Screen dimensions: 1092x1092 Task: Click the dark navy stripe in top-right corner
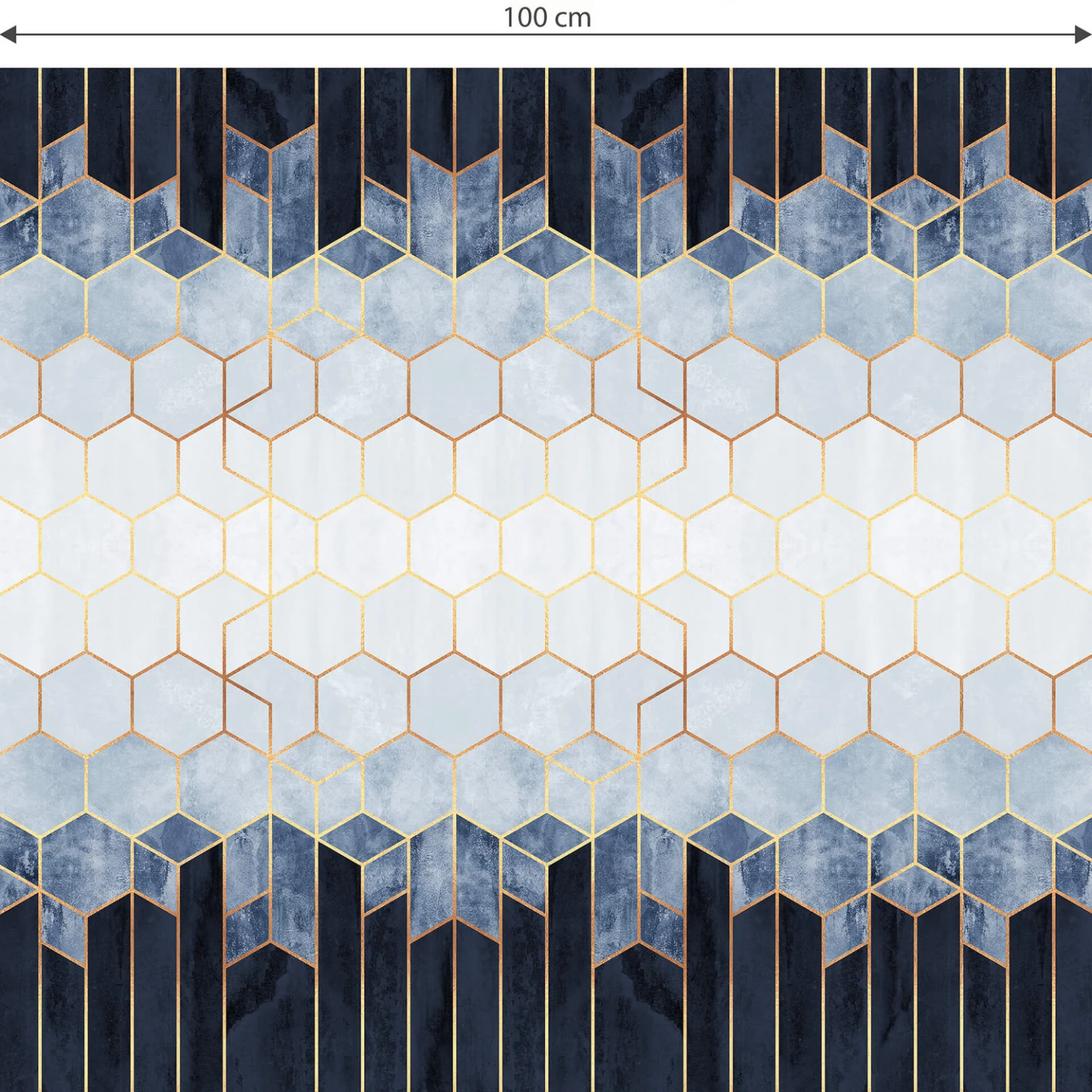click(1074, 124)
